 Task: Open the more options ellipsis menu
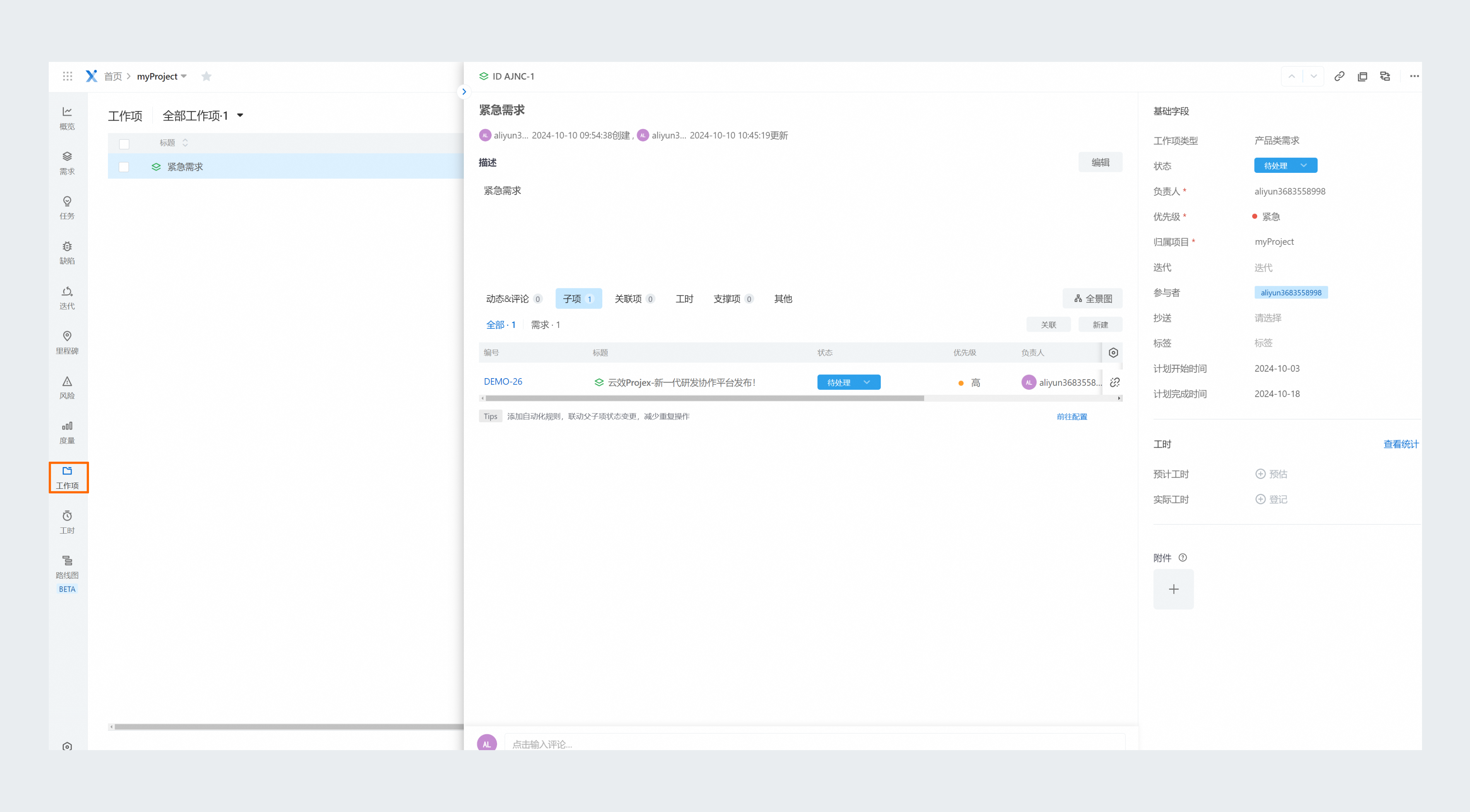(1414, 76)
